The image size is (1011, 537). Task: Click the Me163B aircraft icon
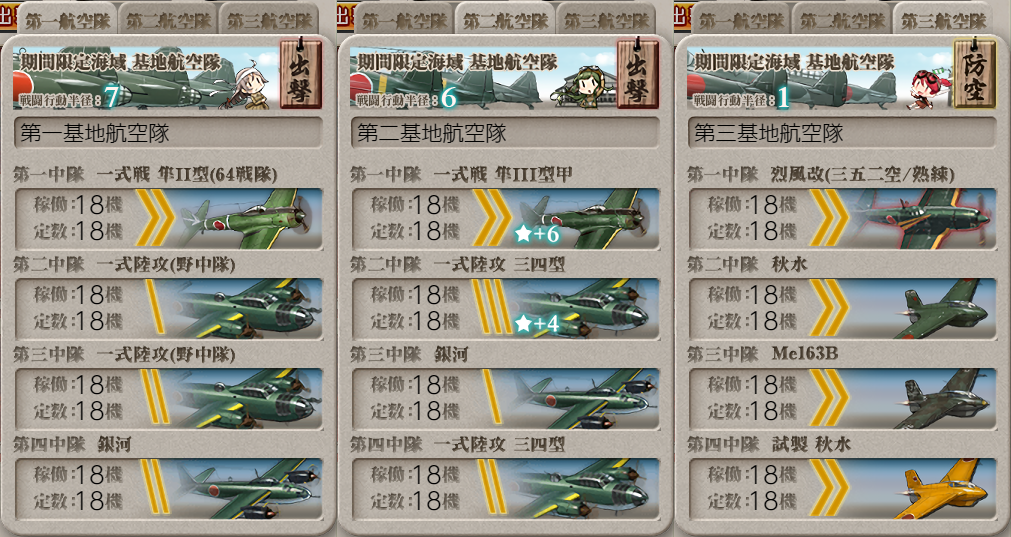point(941,399)
